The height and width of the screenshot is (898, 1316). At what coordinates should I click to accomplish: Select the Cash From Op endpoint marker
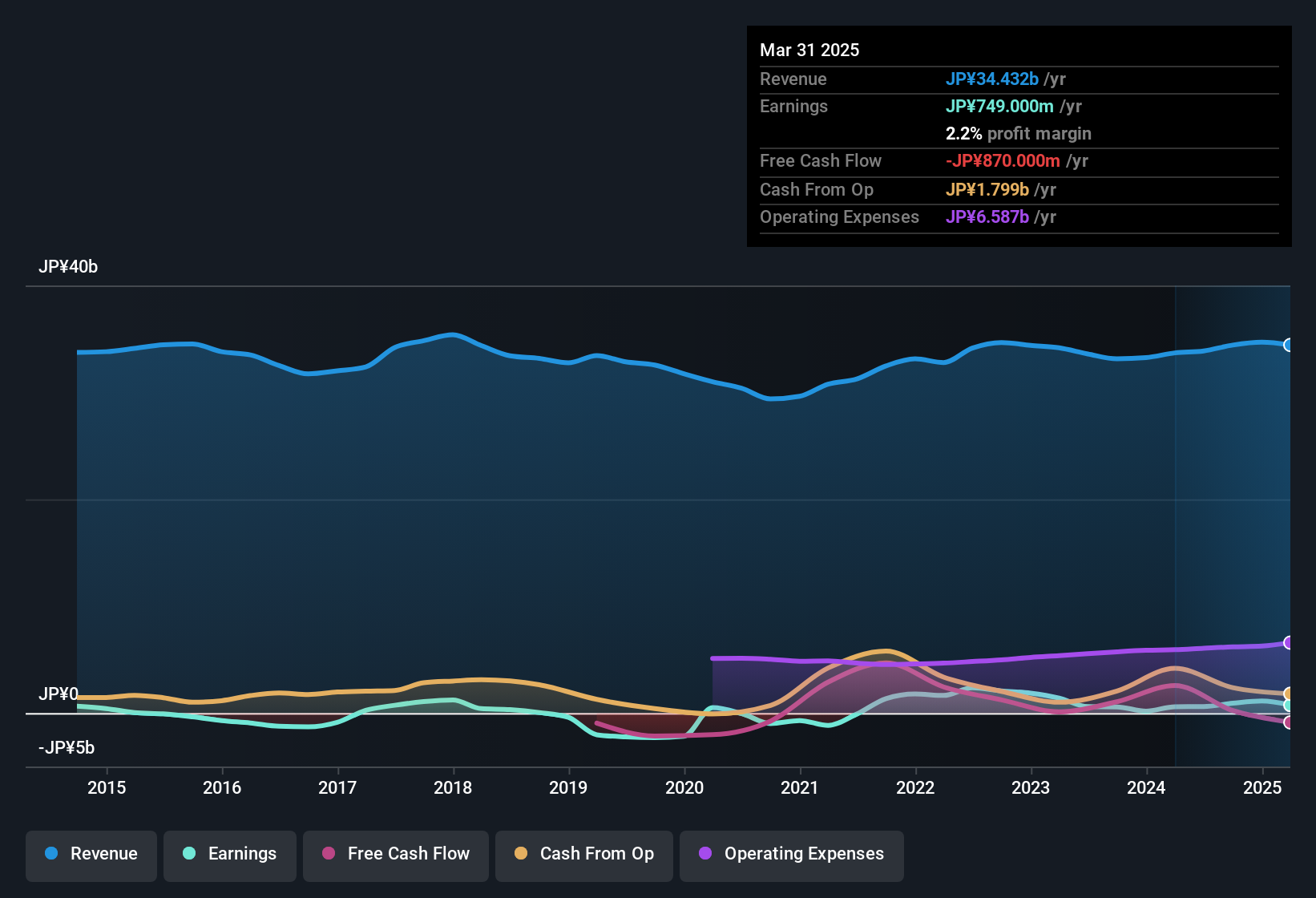pos(1289,694)
